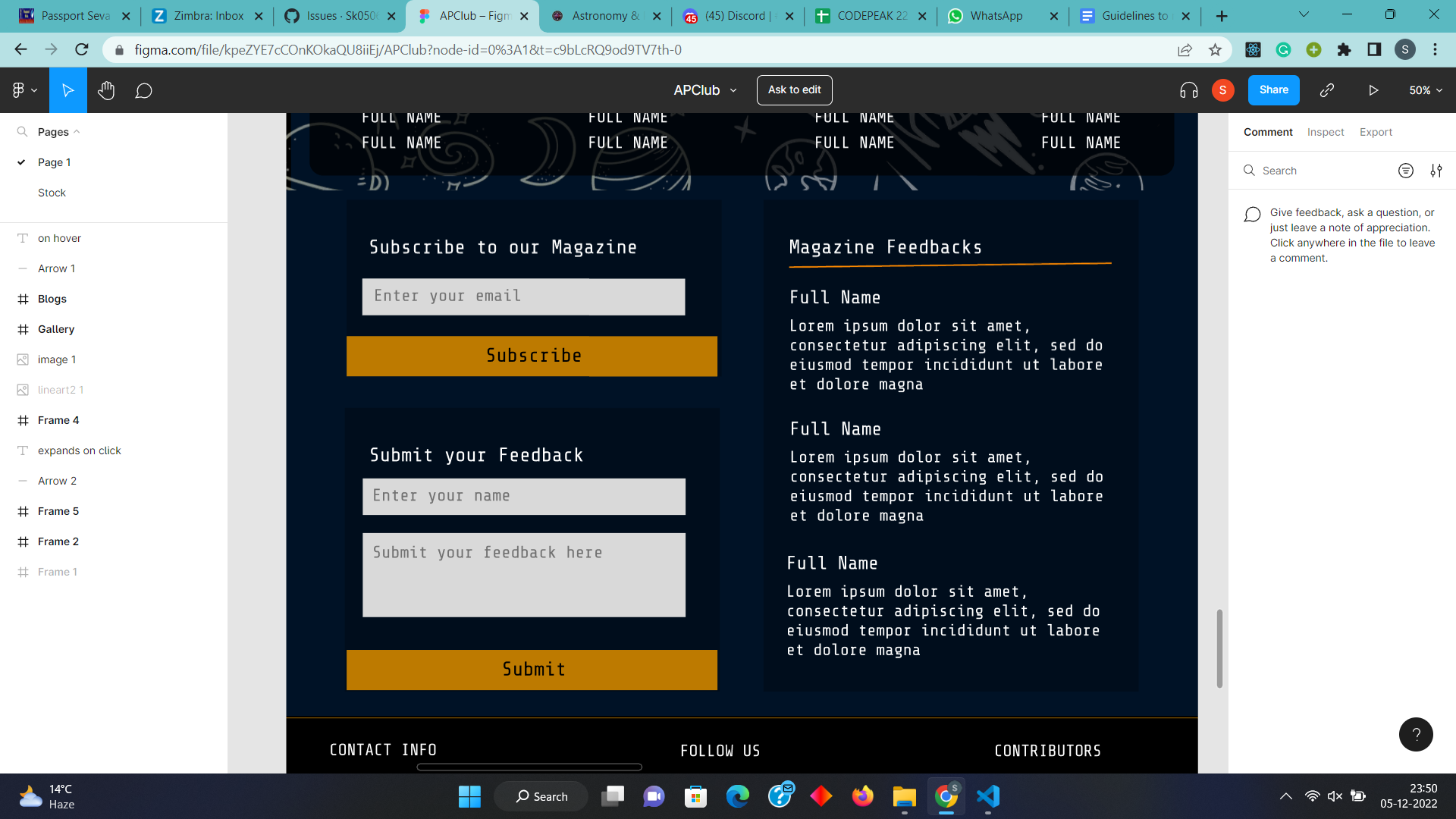
Task: Start the prototype Present play icon
Action: click(x=1373, y=90)
